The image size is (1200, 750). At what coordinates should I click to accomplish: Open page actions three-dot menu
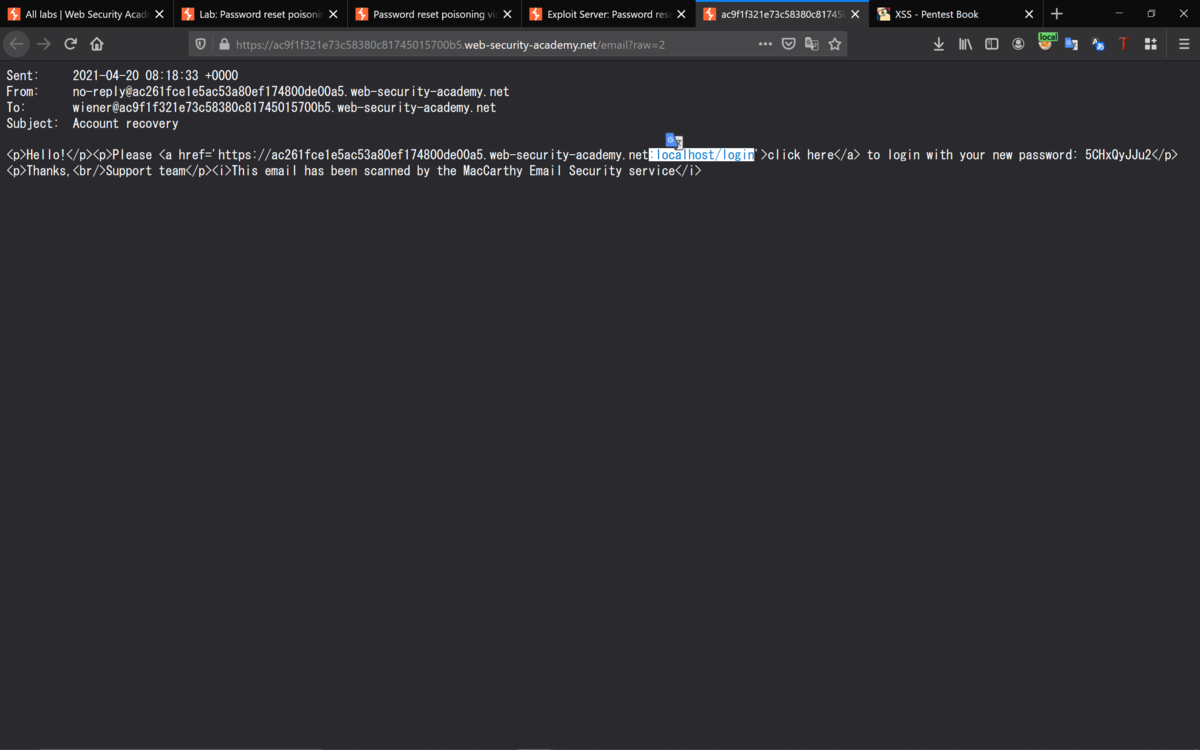tap(765, 44)
